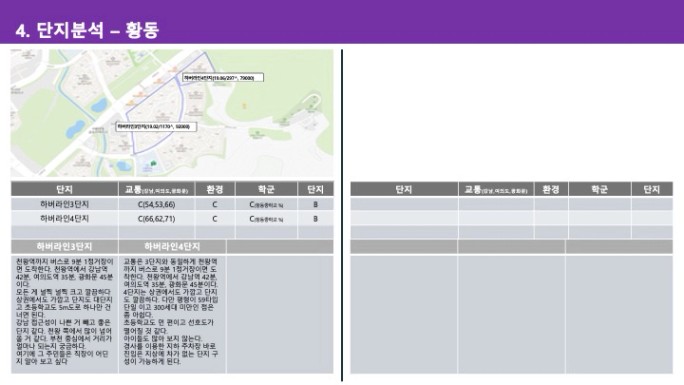Click the 교통 header above C(54,53,66)
Viewport: 684px width, 385px height.
pos(157,189)
